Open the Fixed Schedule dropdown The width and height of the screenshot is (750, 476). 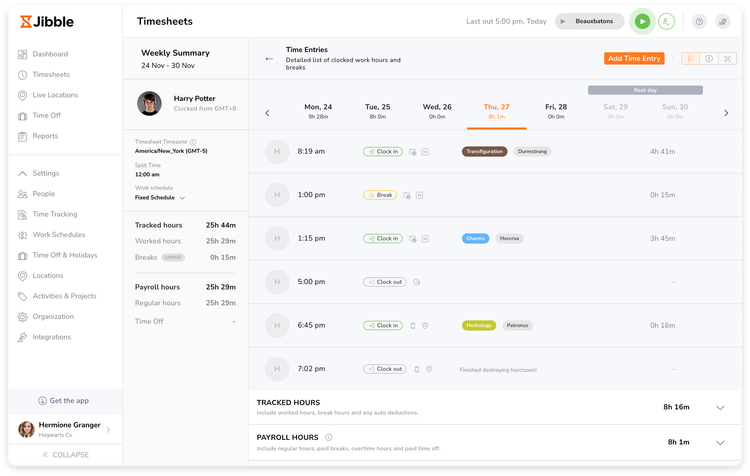click(x=160, y=198)
